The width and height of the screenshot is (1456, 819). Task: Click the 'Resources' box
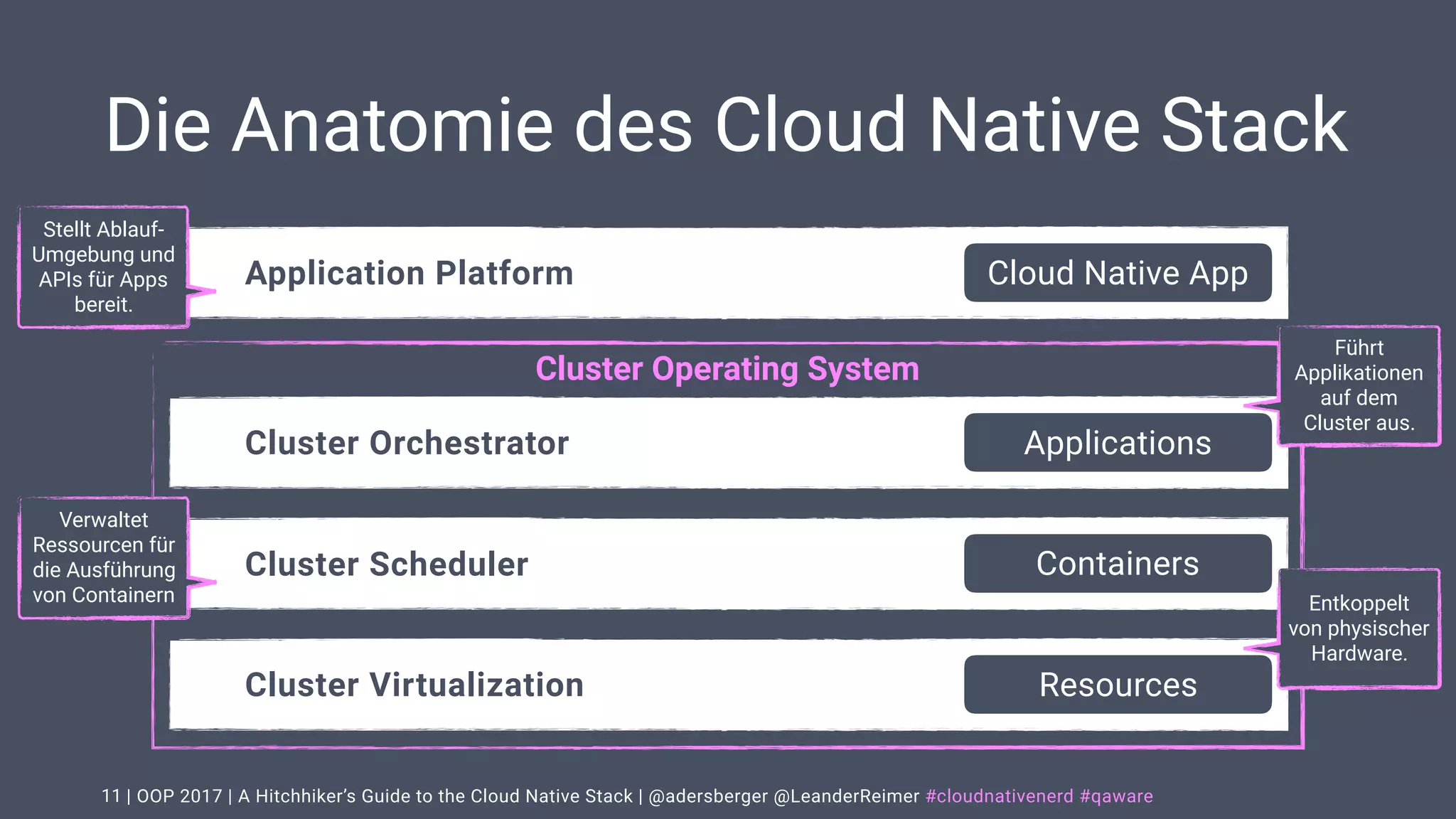click(x=1118, y=685)
